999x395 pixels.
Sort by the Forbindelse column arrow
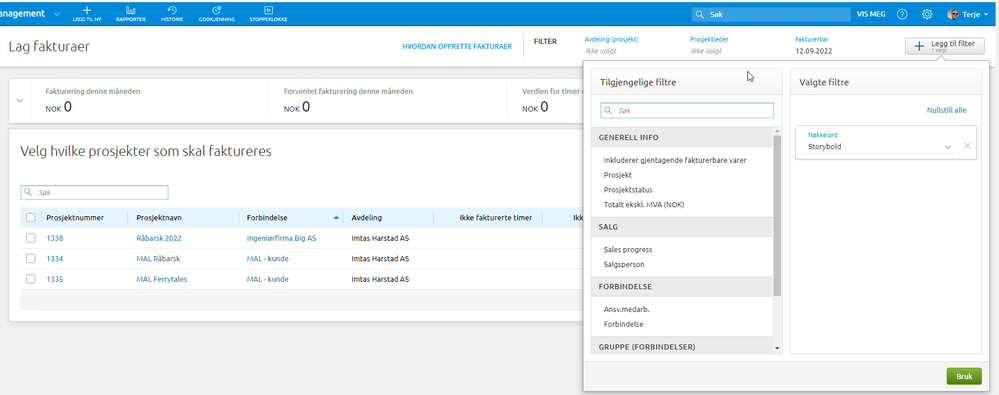point(336,218)
